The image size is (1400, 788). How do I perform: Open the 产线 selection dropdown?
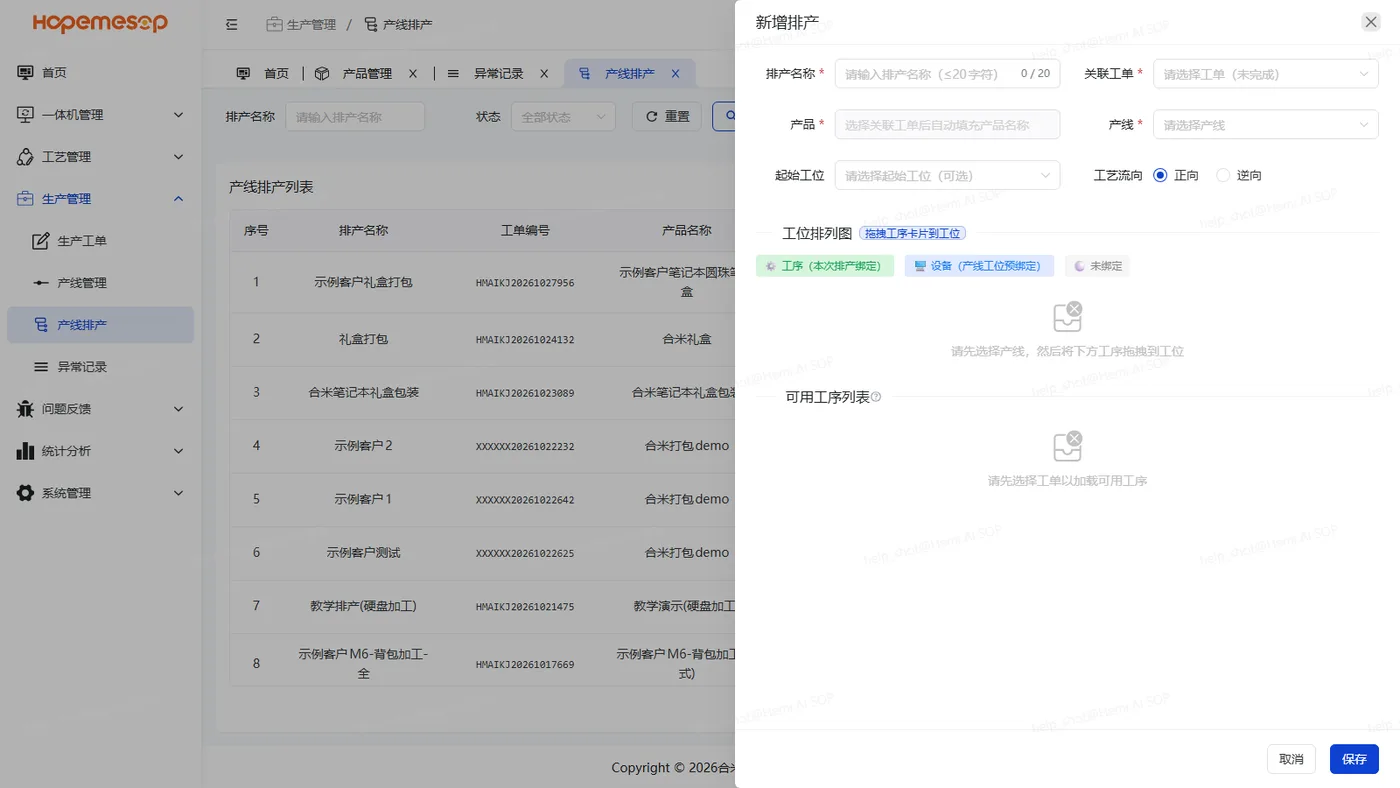coord(1266,125)
